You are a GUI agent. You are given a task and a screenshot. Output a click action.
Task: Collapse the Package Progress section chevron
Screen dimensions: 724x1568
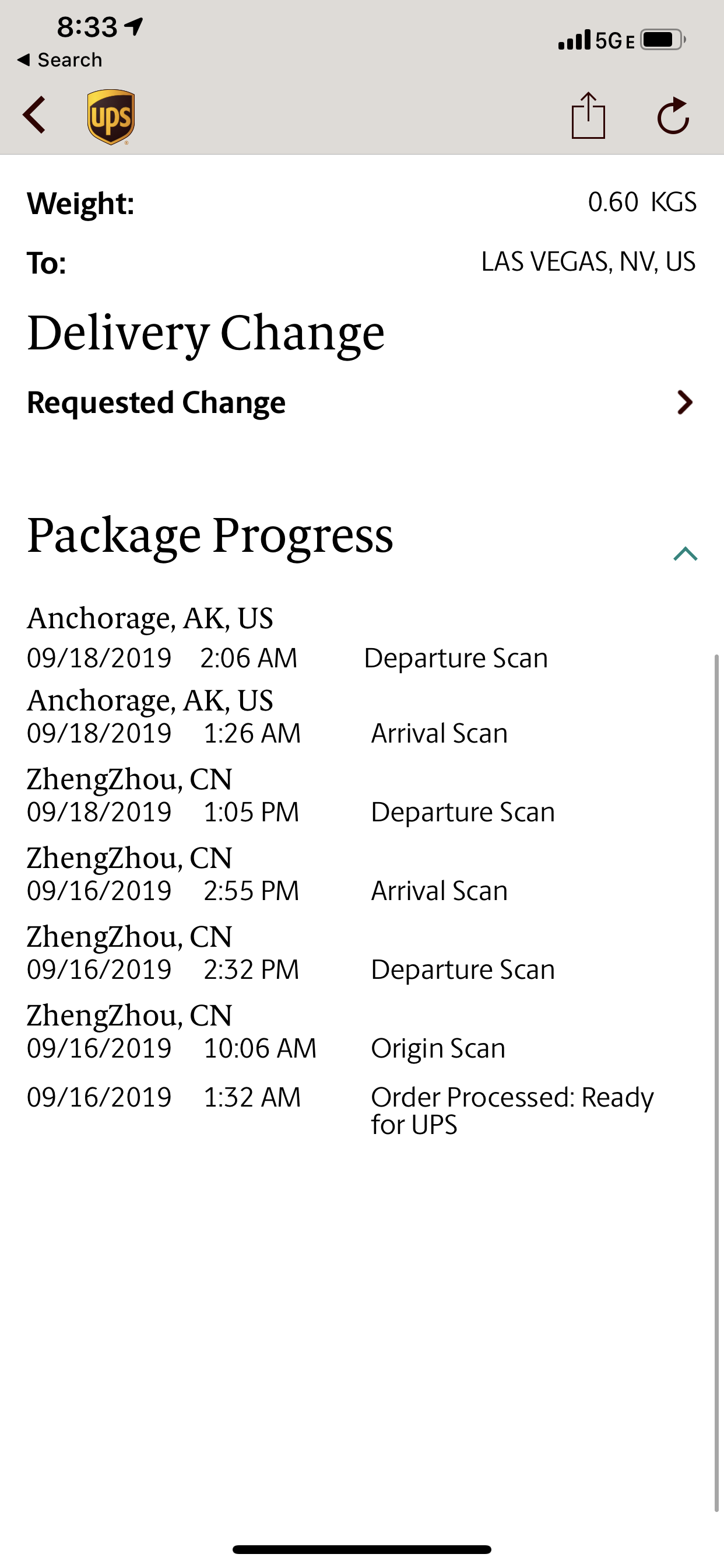point(686,554)
